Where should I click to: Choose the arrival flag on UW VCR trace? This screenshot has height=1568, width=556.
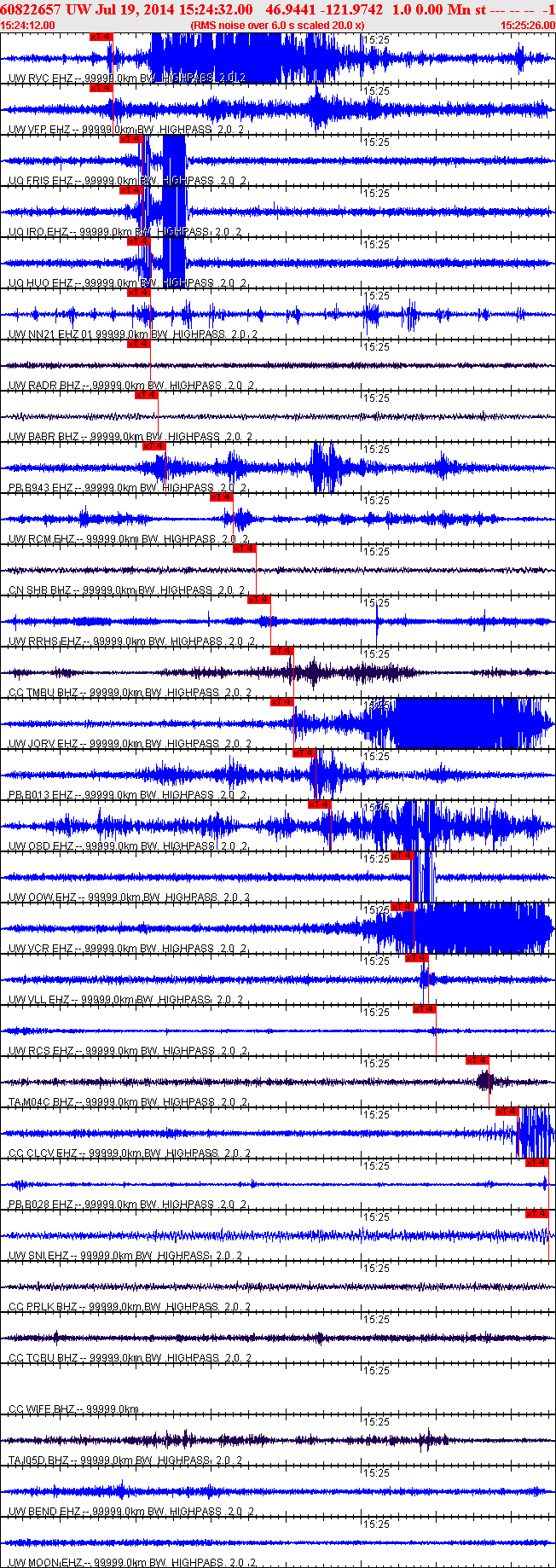point(402,907)
